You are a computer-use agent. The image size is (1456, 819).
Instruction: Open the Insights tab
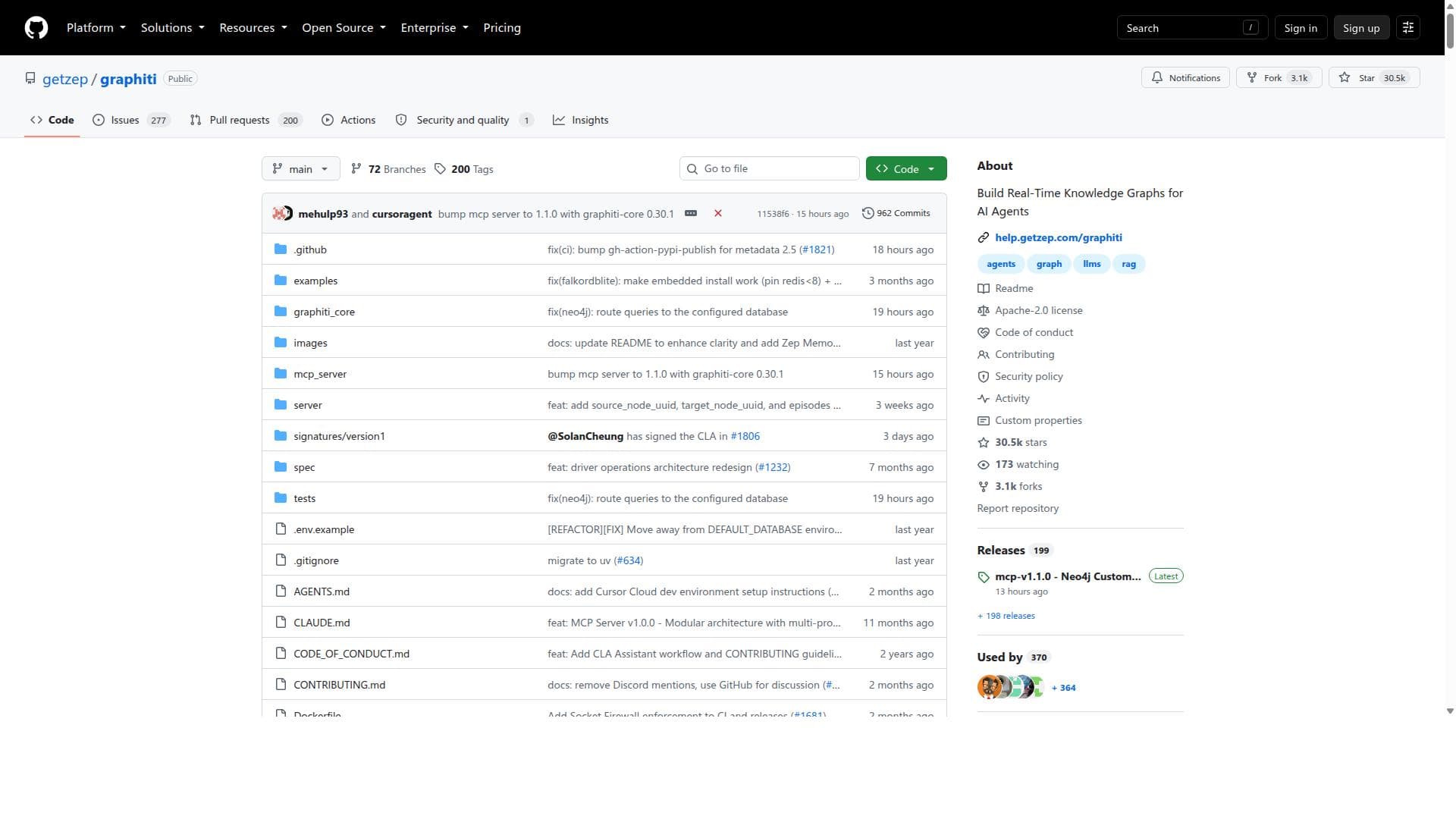(581, 121)
